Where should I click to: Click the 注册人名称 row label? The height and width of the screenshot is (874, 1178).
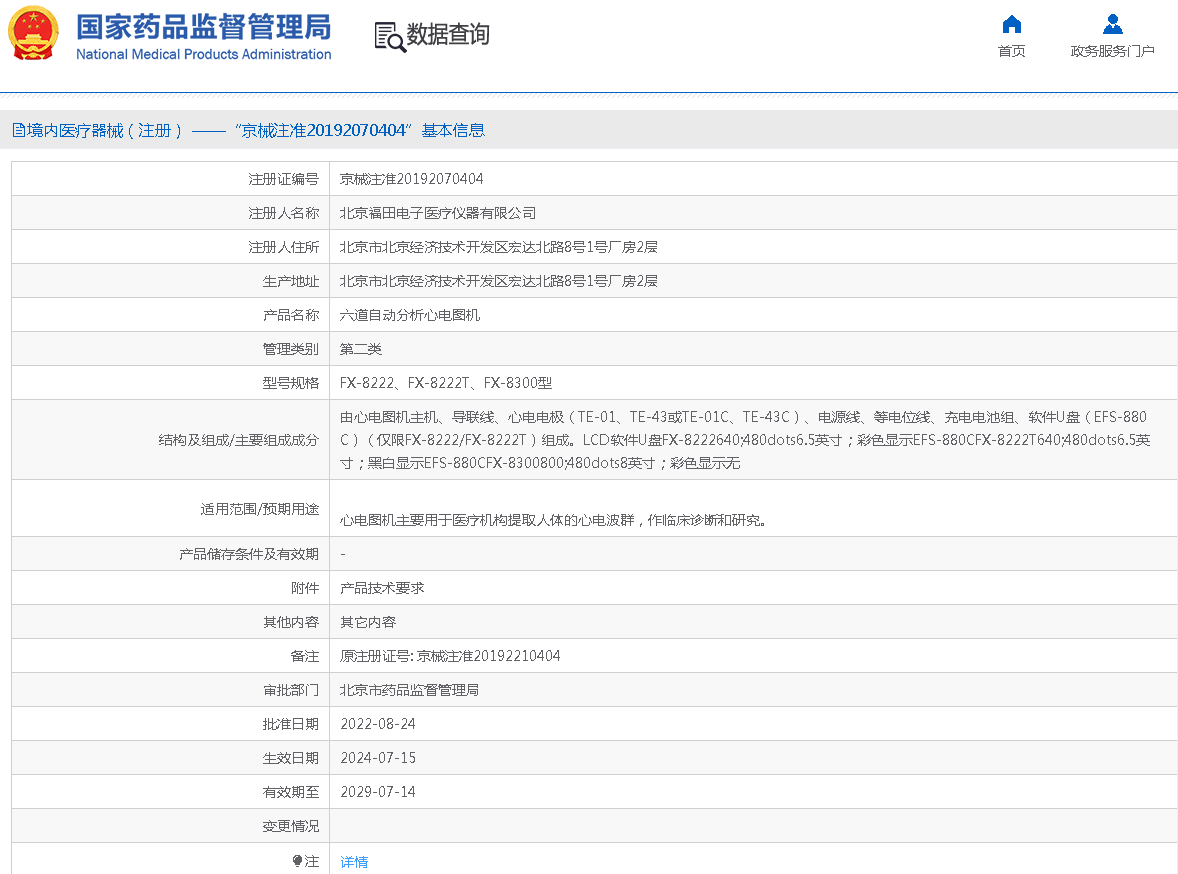pos(283,213)
